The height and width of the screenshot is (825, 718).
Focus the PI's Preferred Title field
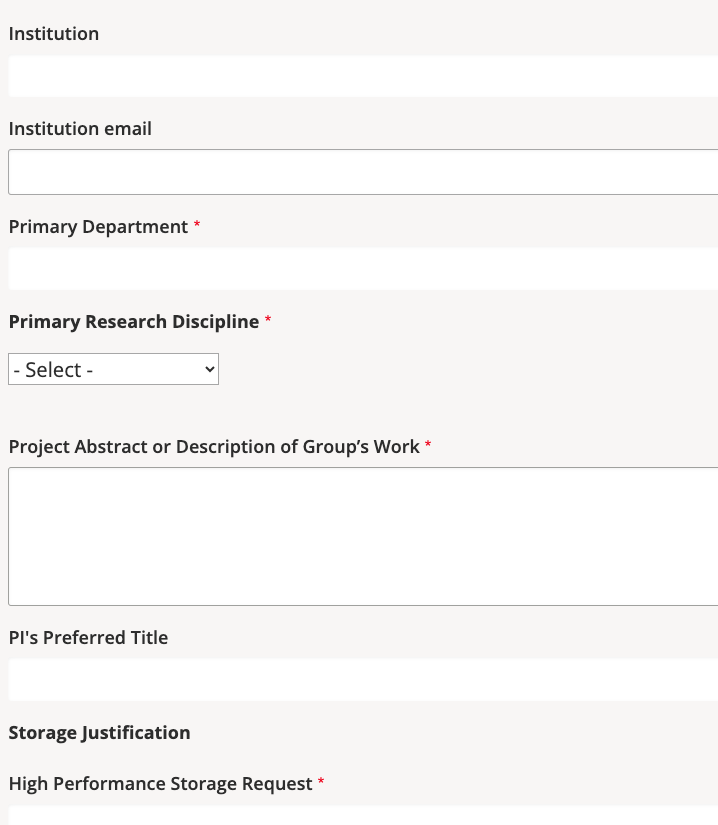click(x=362, y=679)
